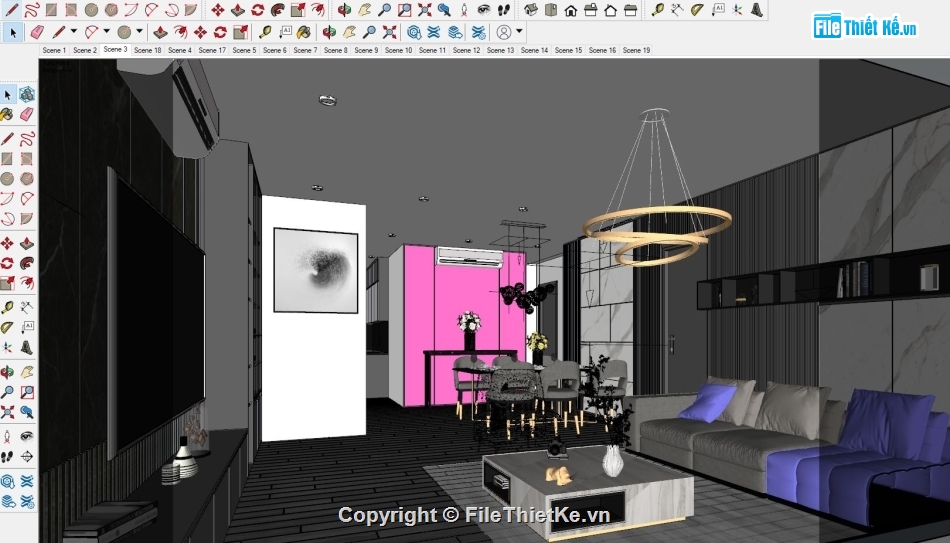Switch to Front standard view

pyautogui.click(x=571, y=10)
